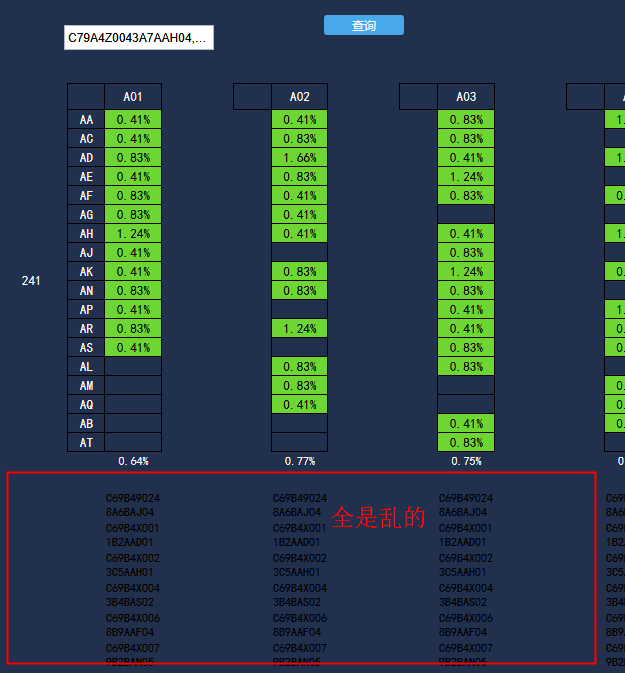Click the AQ row label
The width and height of the screenshot is (625, 673).
[x=86, y=404]
